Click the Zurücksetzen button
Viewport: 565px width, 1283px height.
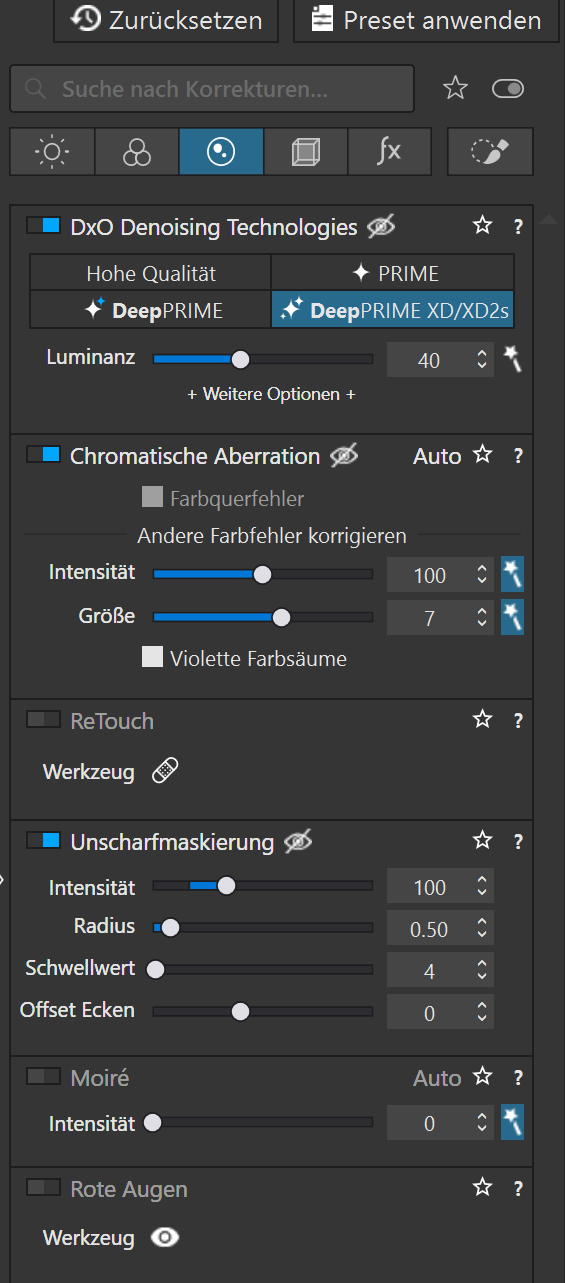167,20
